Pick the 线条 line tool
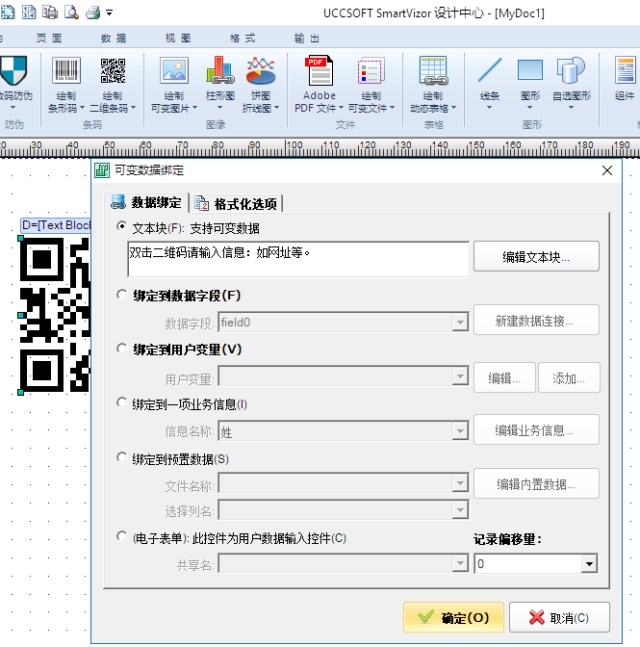The width and height of the screenshot is (640, 647). click(x=489, y=70)
